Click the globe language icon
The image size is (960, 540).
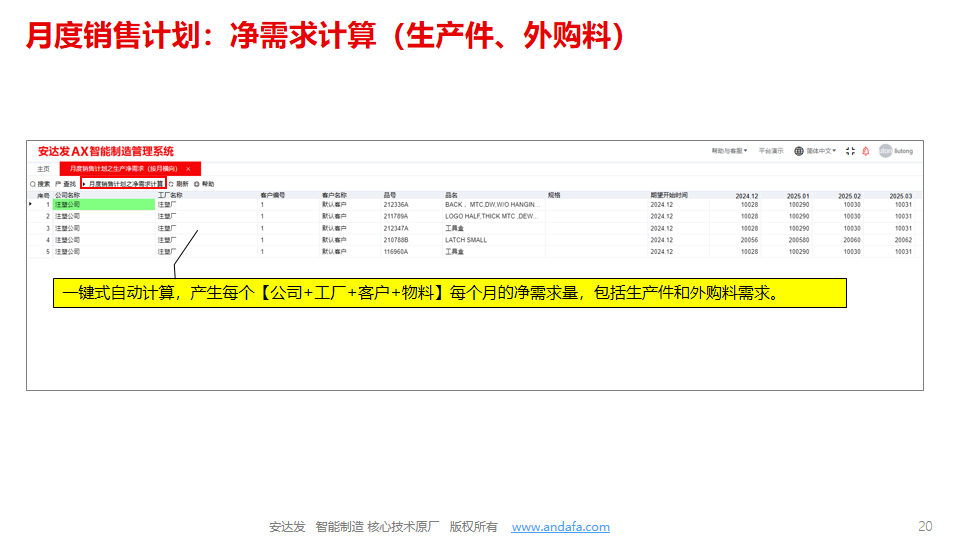click(799, 151)
